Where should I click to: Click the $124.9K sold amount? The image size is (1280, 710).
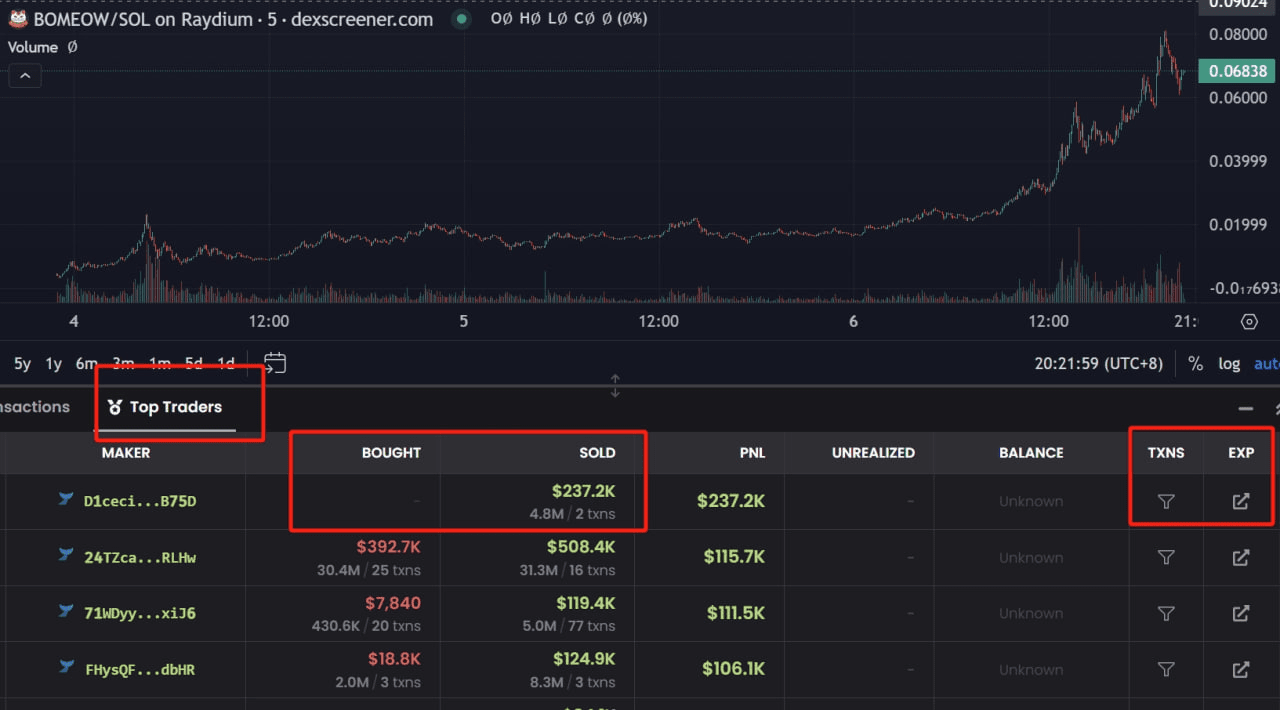tap(584, 659)
